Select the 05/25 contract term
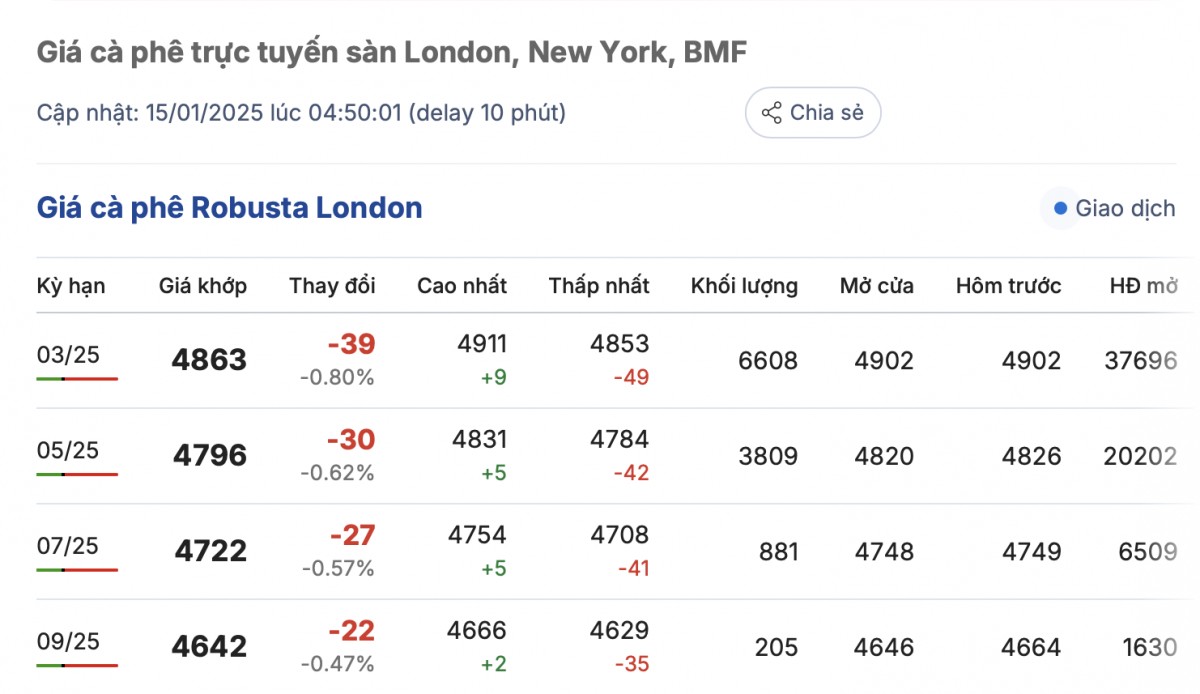1200x694 pixels. [x=68, y=450]
